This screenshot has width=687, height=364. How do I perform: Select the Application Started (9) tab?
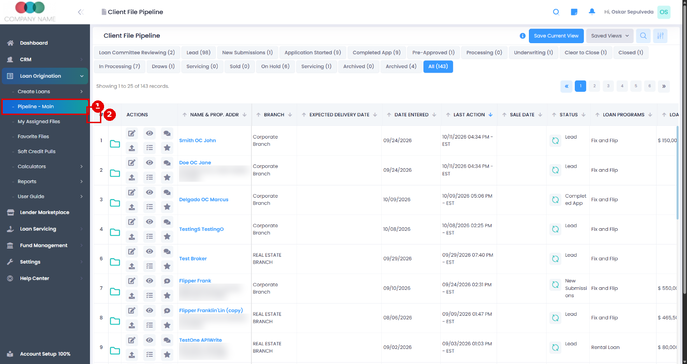[313, 53]
